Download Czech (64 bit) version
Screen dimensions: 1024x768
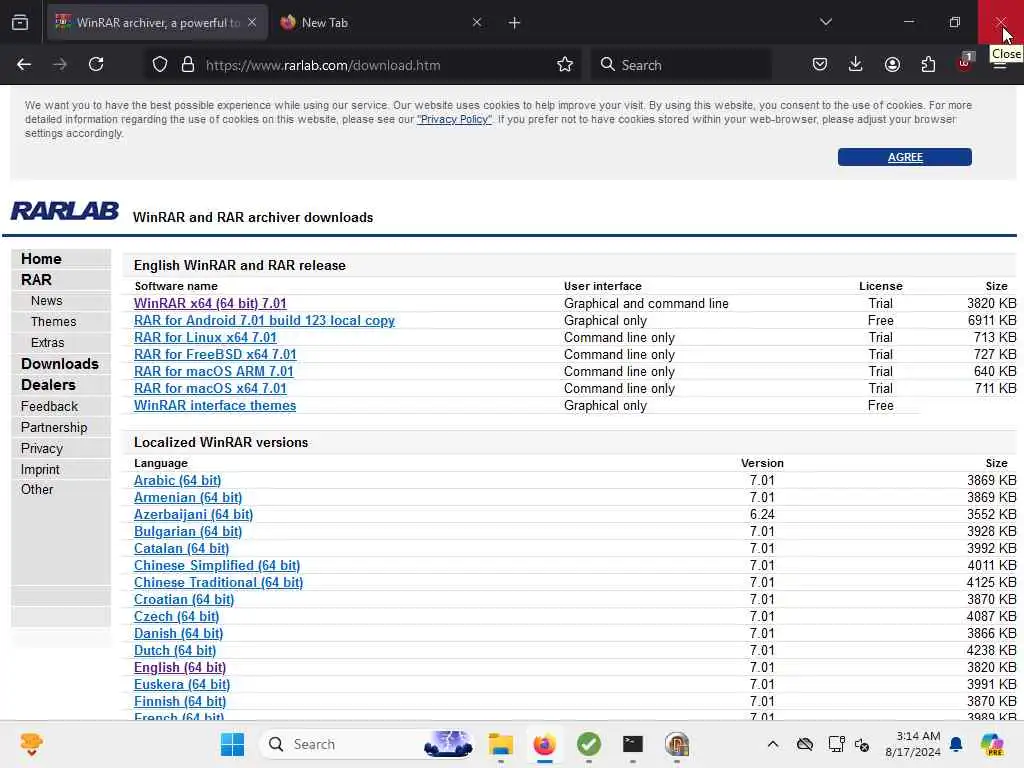[x=176, y=616]
